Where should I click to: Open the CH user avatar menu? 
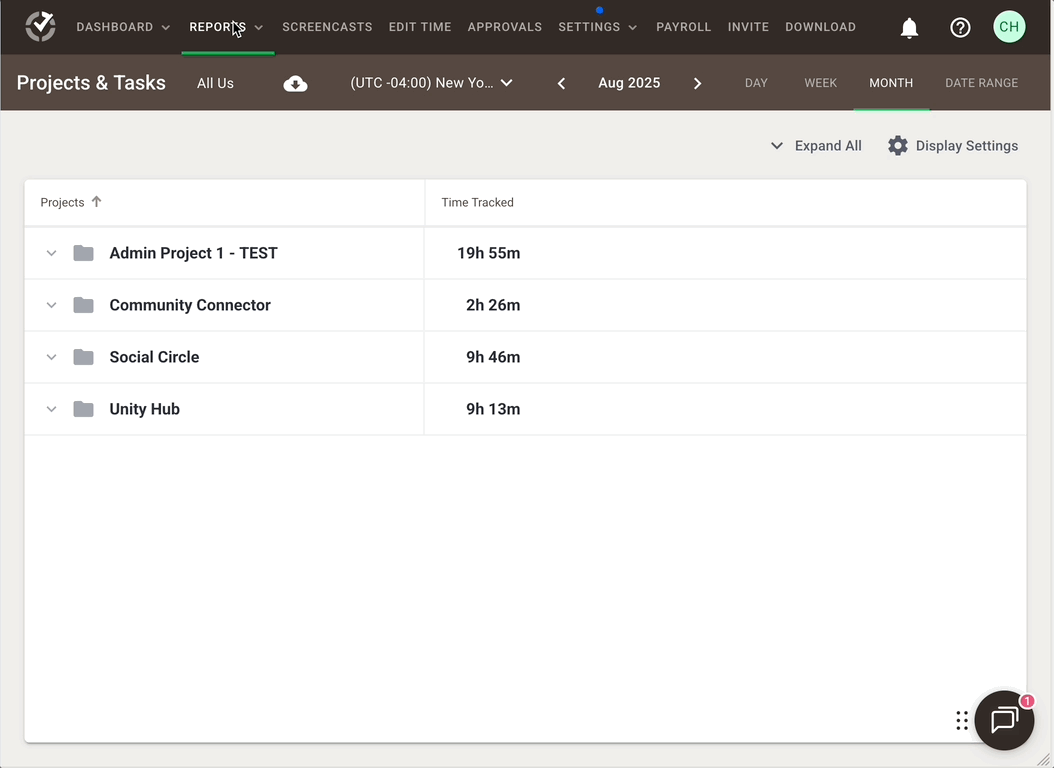(1009, 27)
